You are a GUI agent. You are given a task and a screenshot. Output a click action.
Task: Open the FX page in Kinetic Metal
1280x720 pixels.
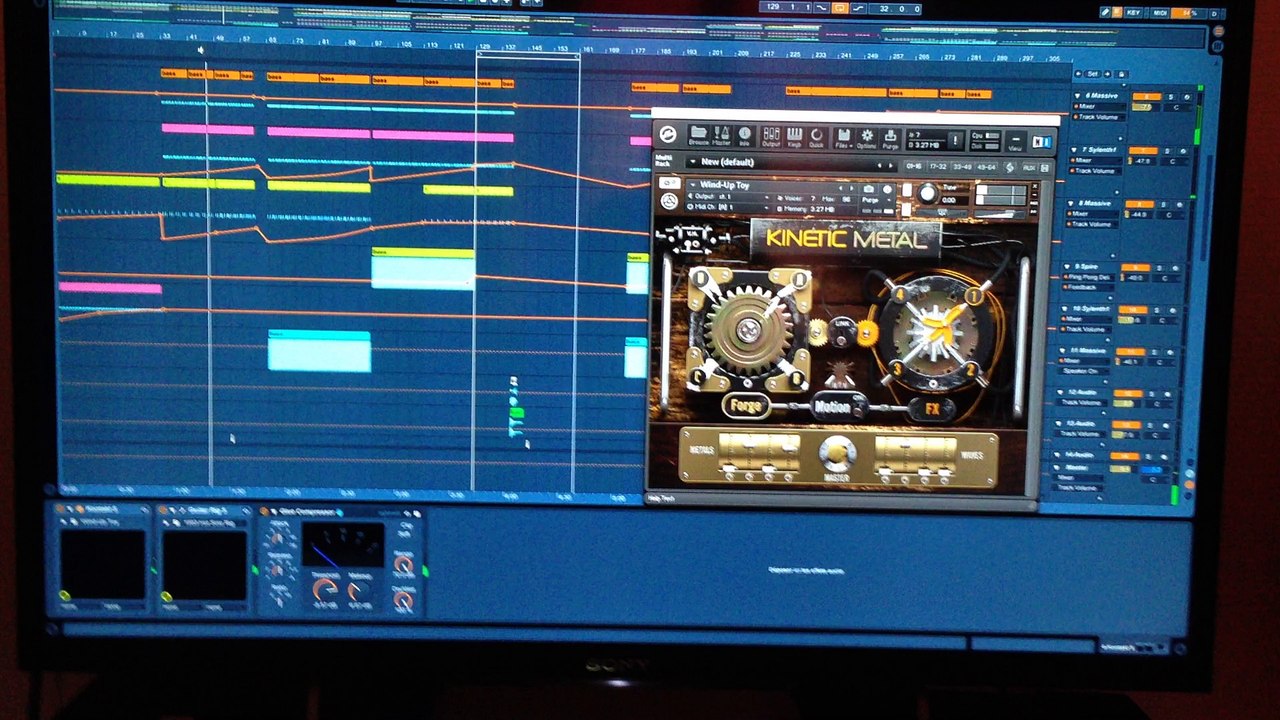coord(932,409)
